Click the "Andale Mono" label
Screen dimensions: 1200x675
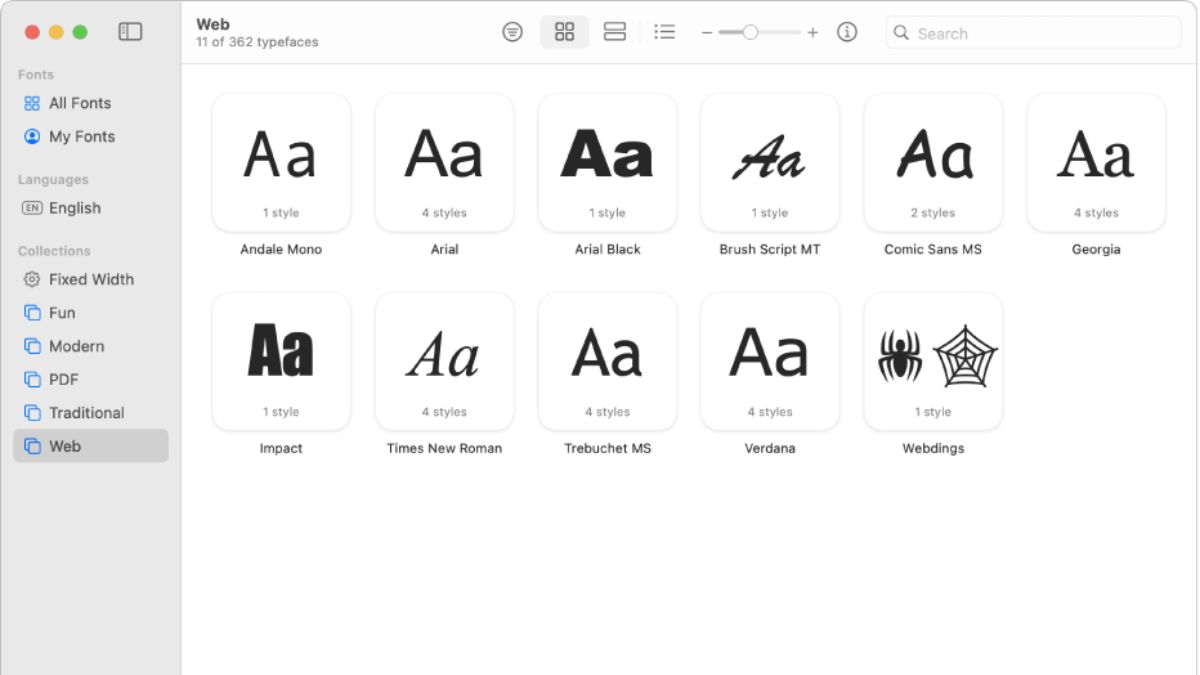pyautogui.click(x=281, y=249)
